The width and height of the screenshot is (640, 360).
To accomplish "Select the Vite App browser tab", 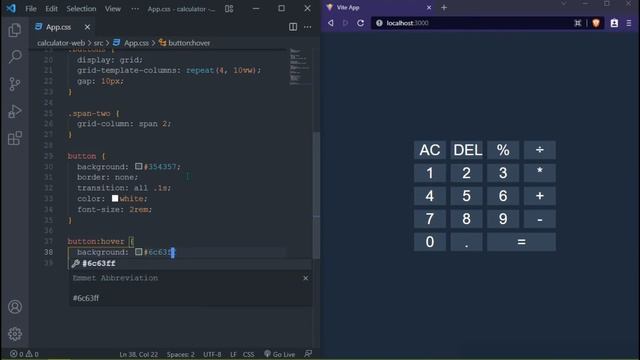I will (378, 7).
